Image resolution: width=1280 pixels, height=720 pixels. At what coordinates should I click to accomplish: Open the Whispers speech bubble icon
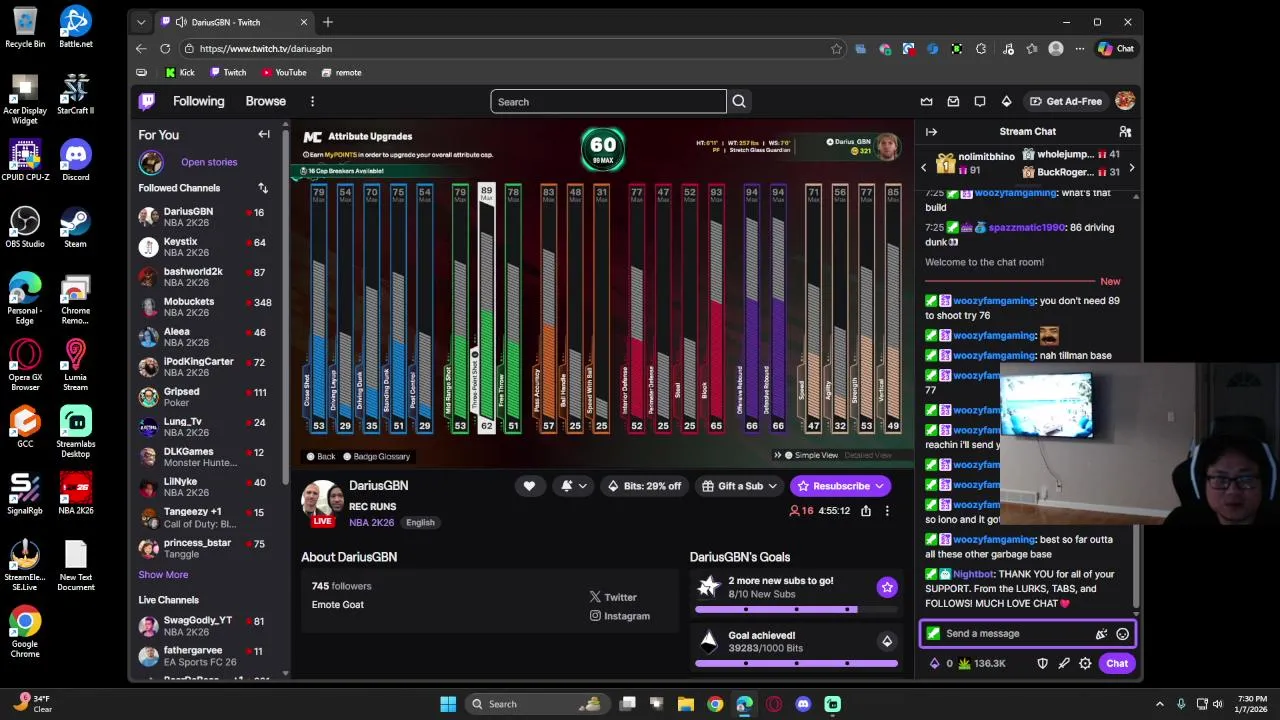[x=980, y=101]
